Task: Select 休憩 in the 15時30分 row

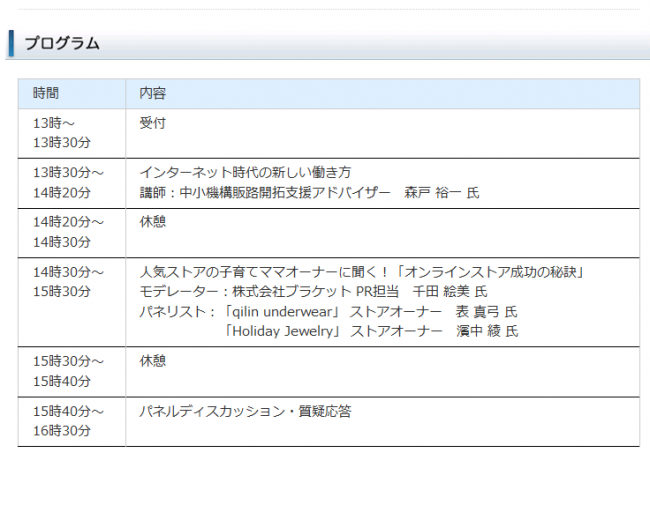Action: pyautogui.click(x=153, y=361)
